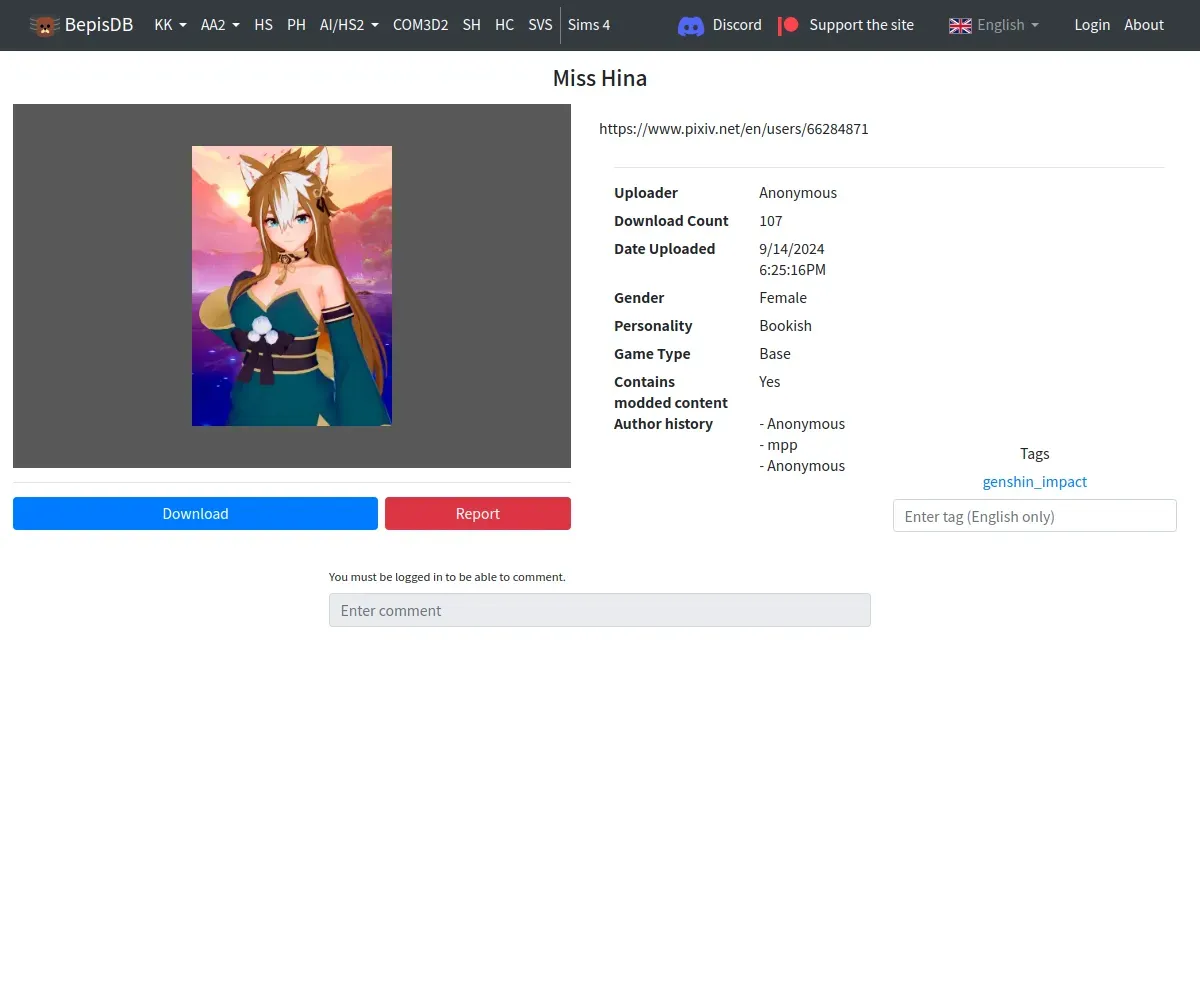The image size is (1200, 1000).
Task: Click the mpp author history entry
Action: click(x=779, y=445)
